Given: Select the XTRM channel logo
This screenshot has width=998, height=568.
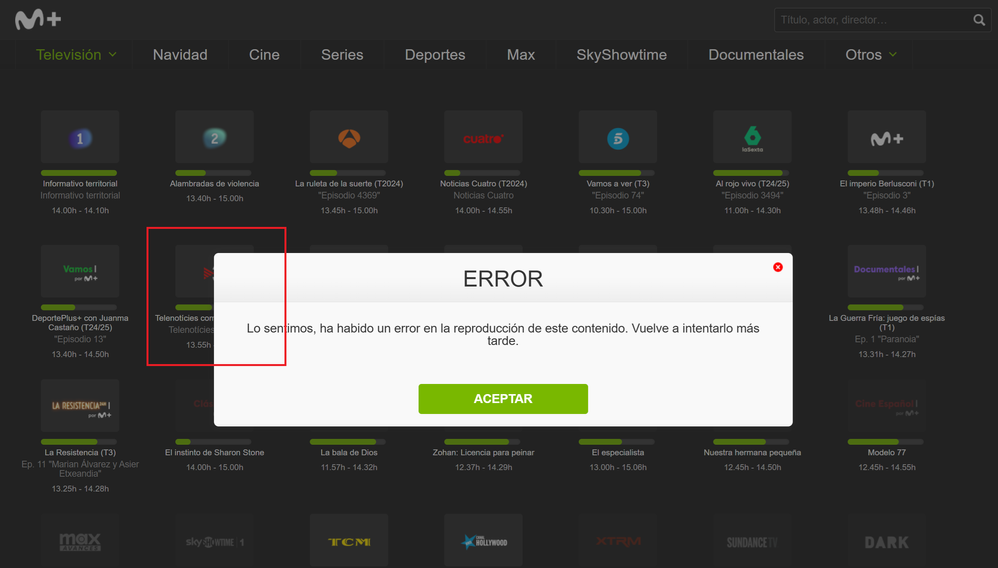Looking at the screenshot, I should pos(618,541).
